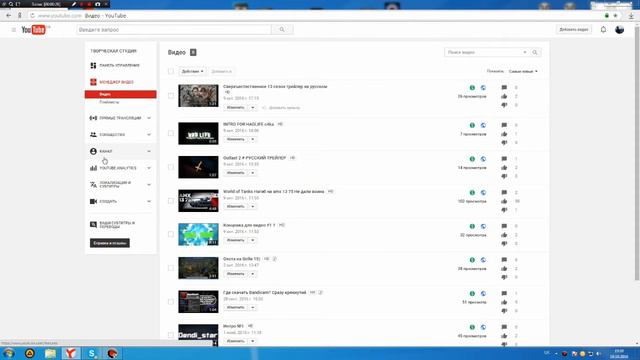Screen dimensions: 640x360
Task: Click globe privacy icon for Bandicam video
Action: click(x=483, y=293)
